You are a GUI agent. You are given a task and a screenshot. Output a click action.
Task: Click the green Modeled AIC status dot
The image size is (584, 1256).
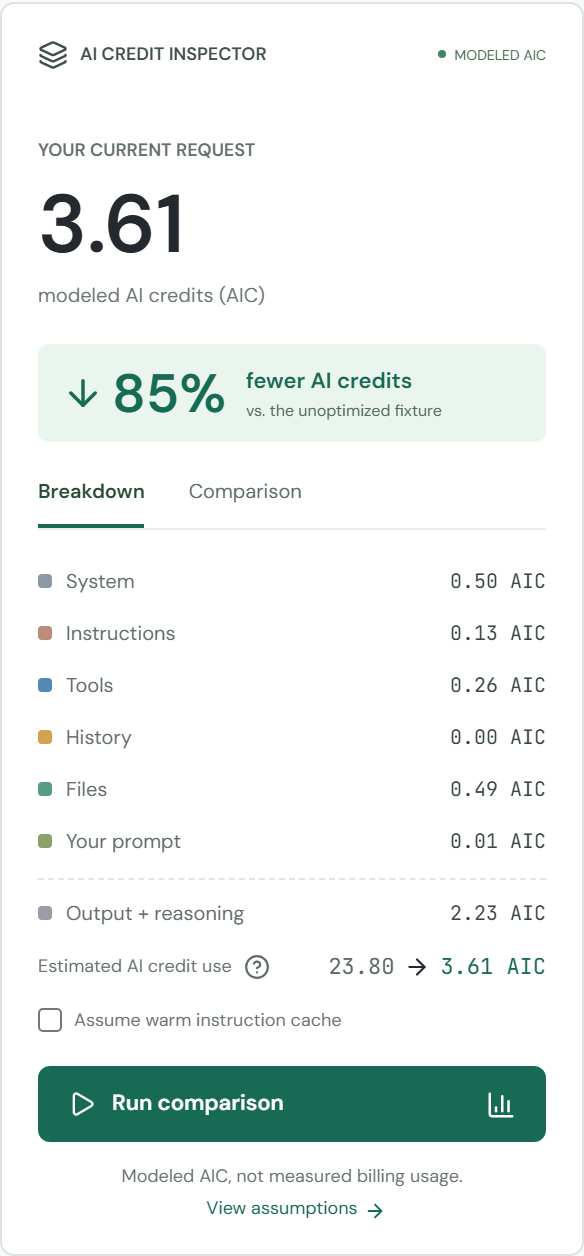pos(442,54)
